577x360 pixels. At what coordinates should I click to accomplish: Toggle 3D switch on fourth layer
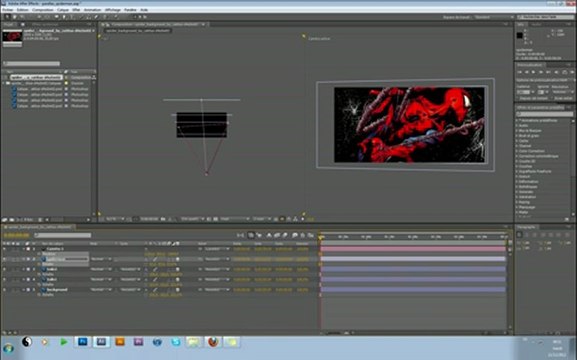(x=177, y=279)
